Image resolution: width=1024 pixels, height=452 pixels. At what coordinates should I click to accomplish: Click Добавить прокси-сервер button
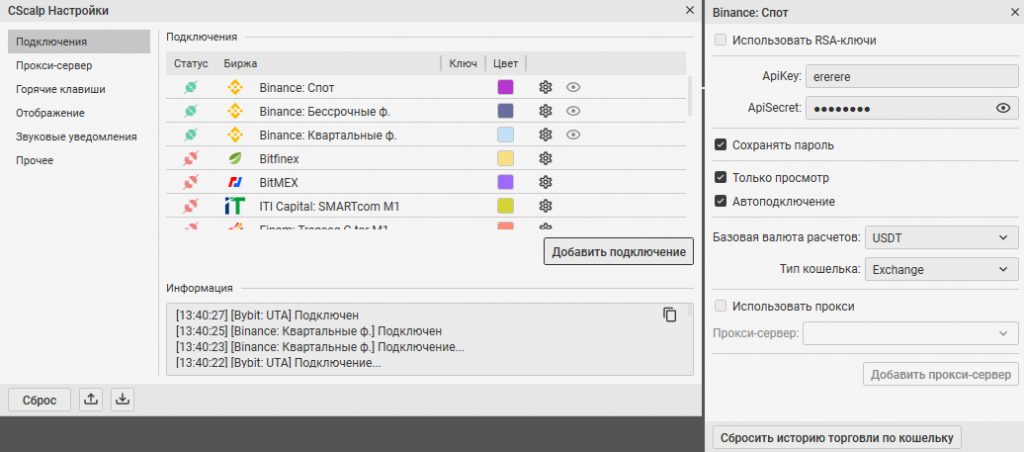click(x=940, y=374)
